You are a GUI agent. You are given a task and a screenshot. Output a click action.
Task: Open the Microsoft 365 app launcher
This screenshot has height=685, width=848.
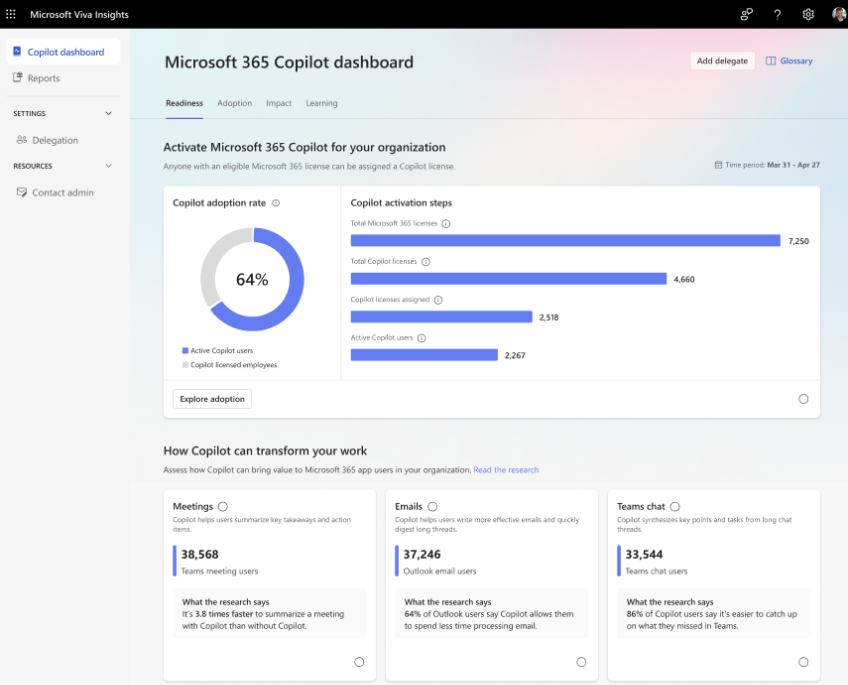coord(11,14)
